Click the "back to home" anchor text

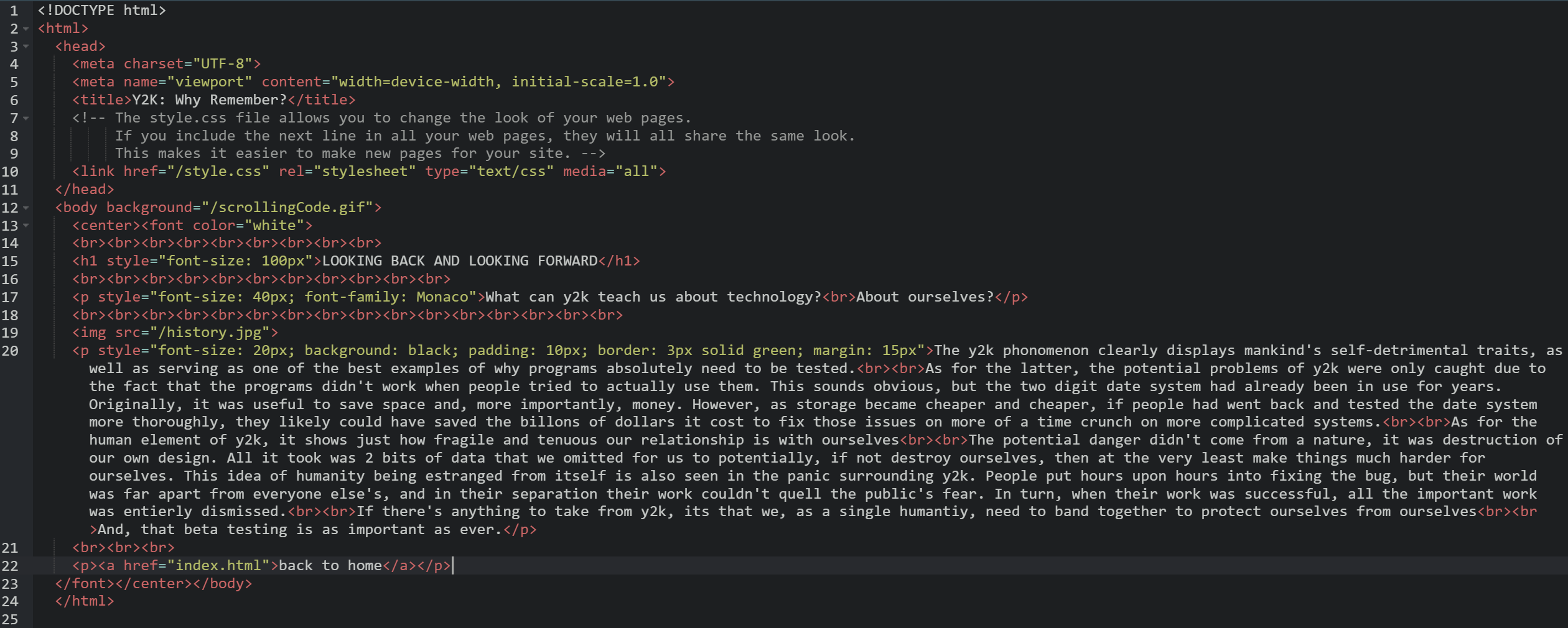point(330,566)
